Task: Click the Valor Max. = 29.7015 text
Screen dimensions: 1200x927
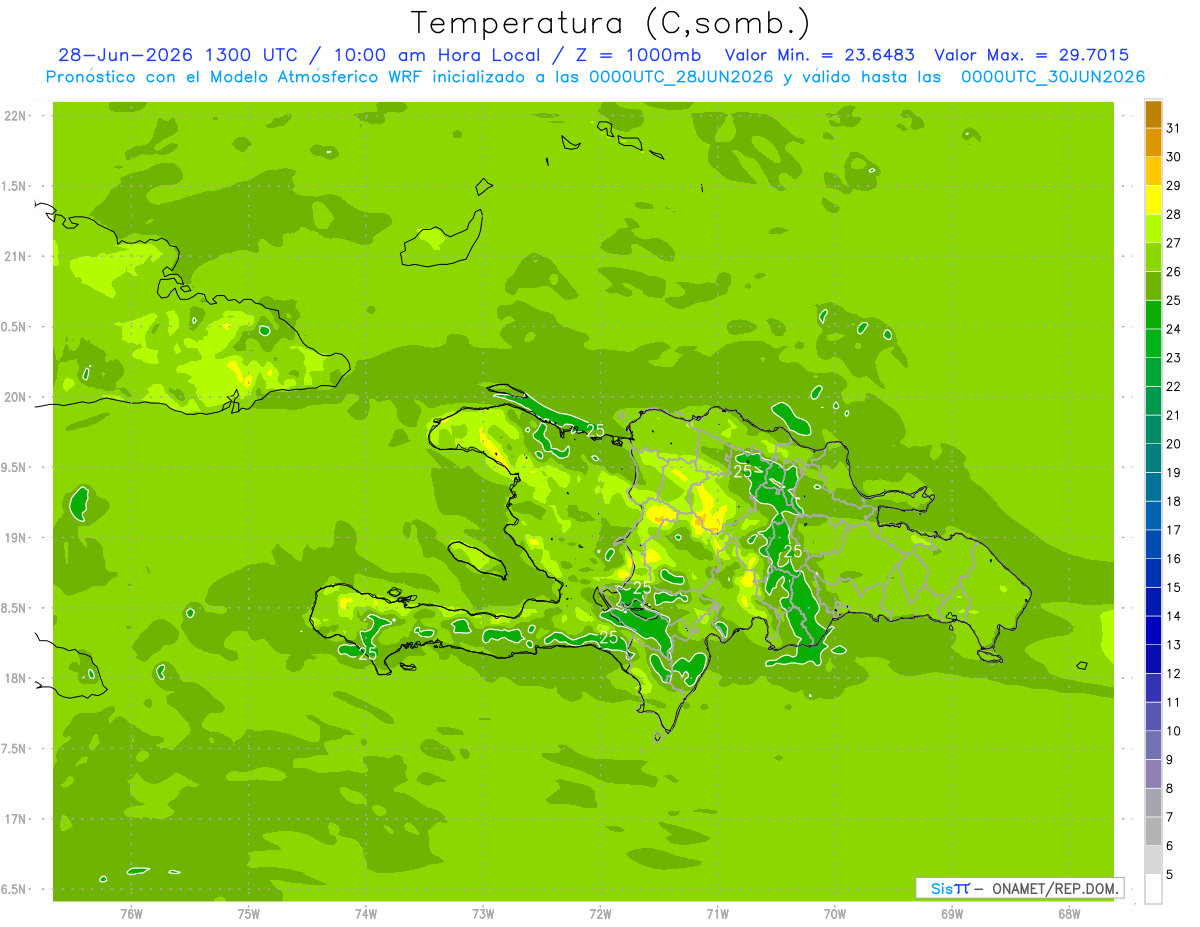Action: tap(1031, 55)
